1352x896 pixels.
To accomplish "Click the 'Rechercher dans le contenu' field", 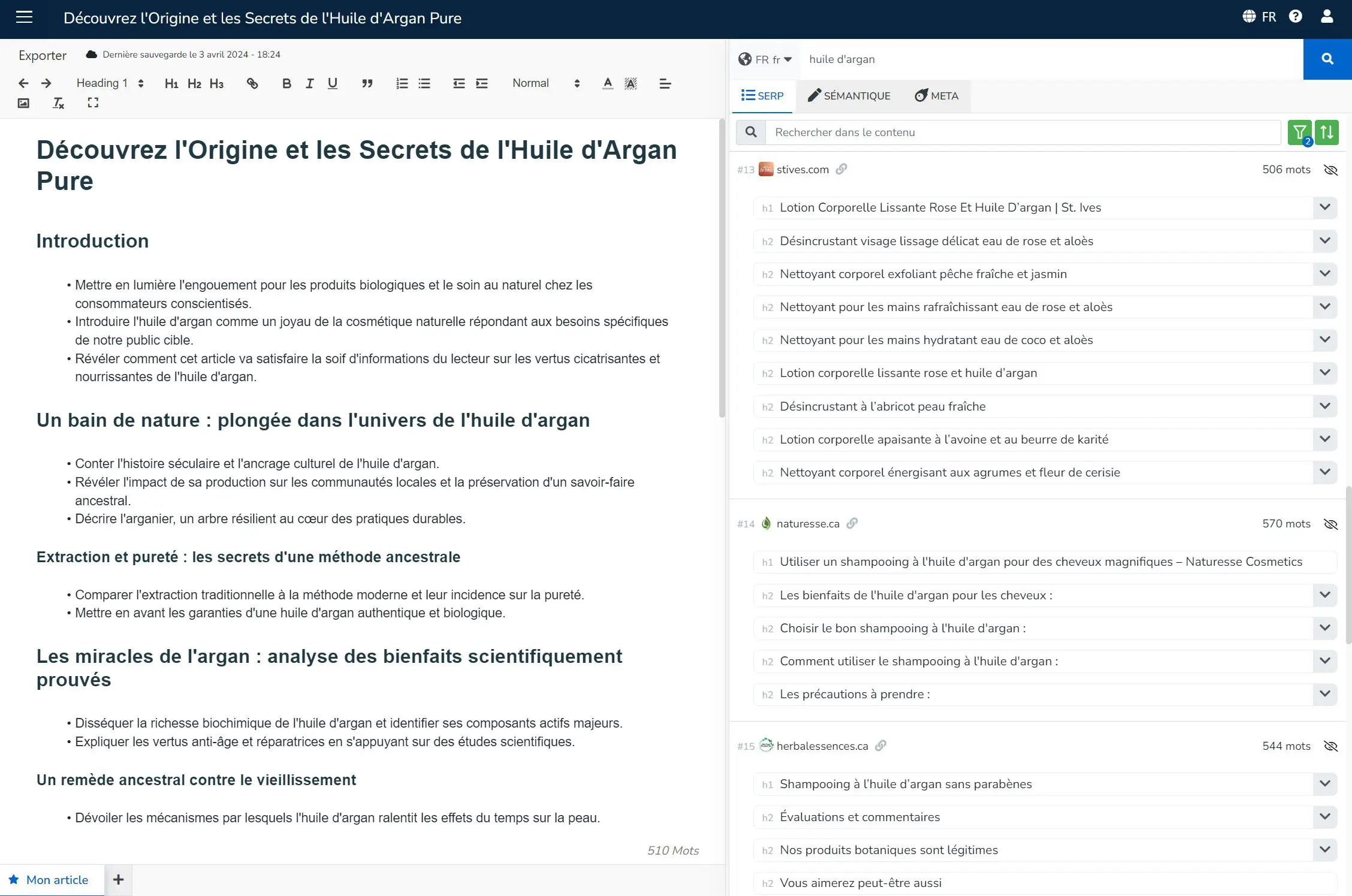I will (x=1023, y=132).
